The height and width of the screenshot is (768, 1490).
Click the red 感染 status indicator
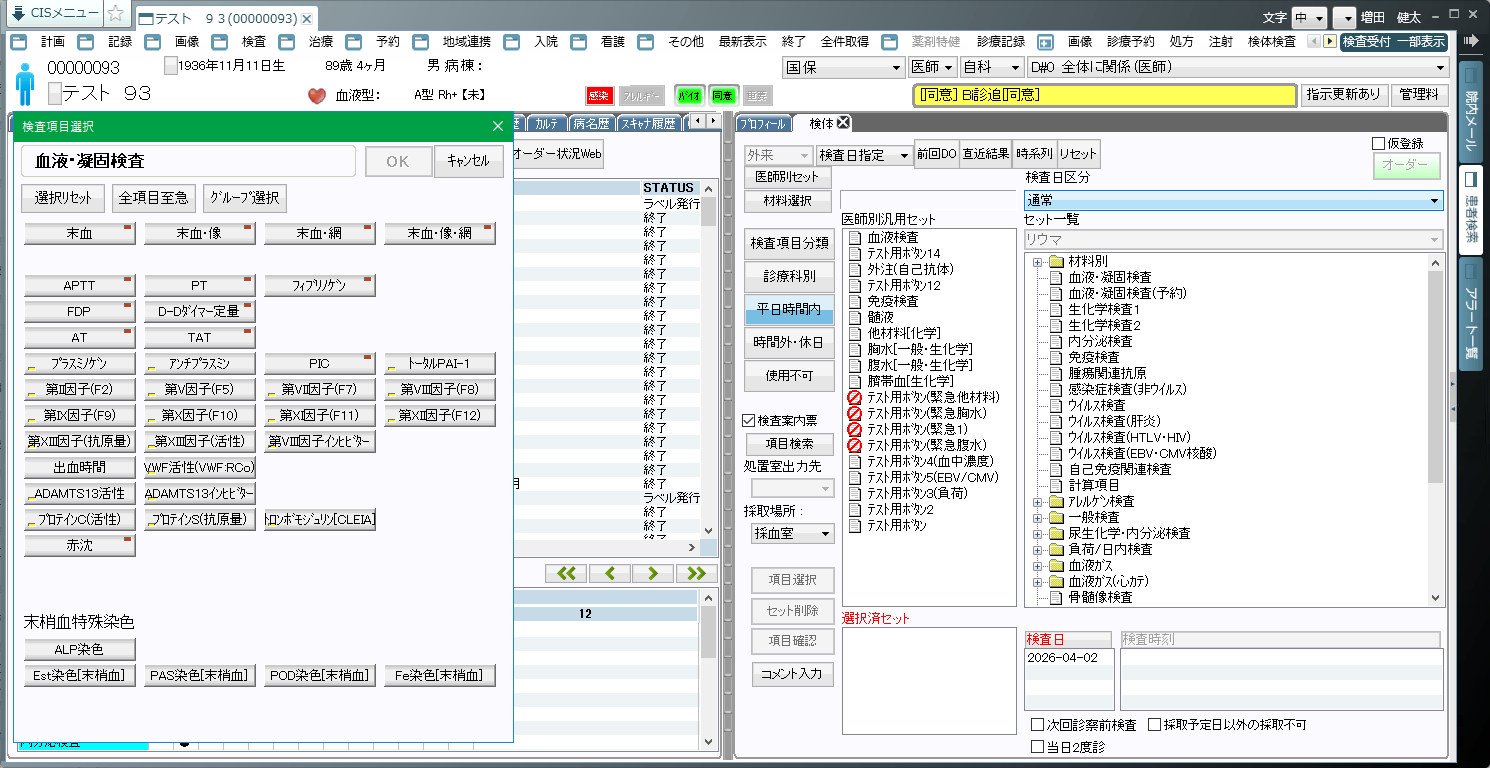(x=598, y=96)
